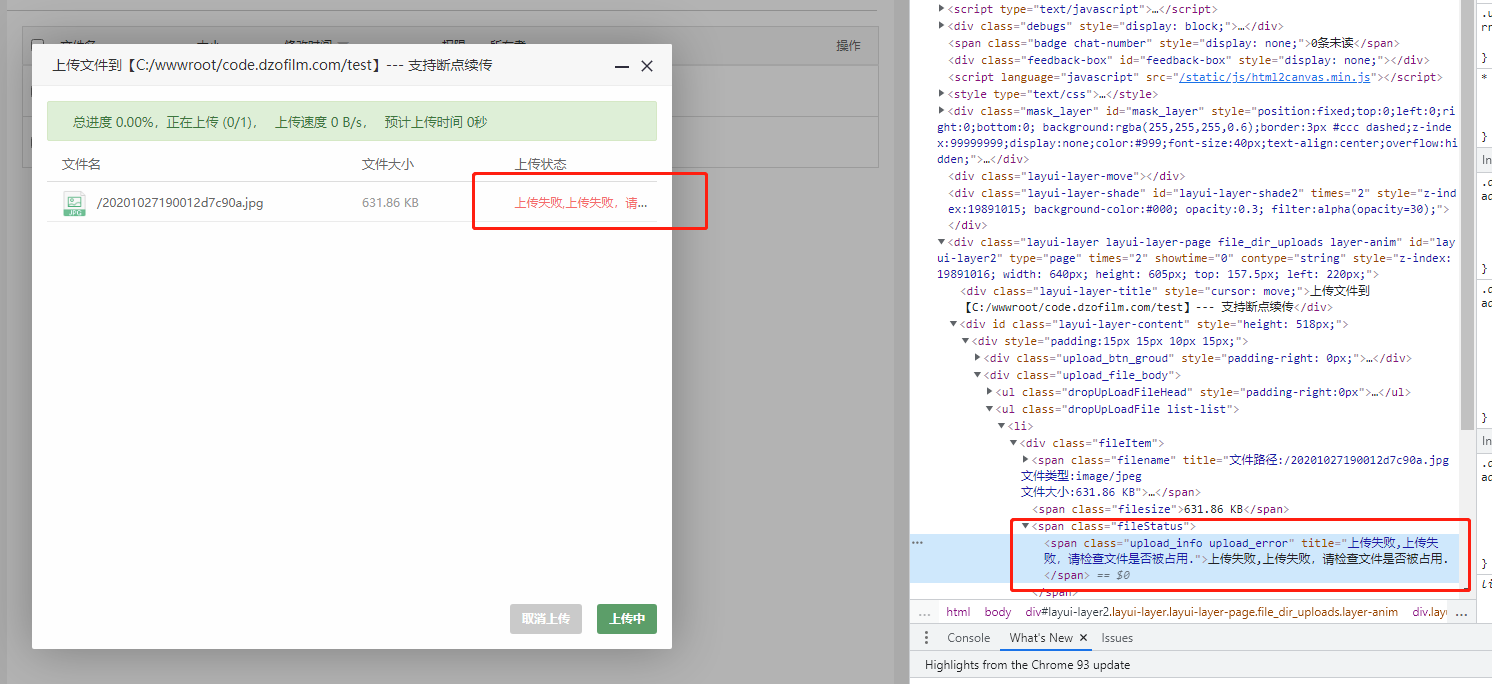Collapse the li node
Viewport: 1492px width, 684px height.
1001,426
